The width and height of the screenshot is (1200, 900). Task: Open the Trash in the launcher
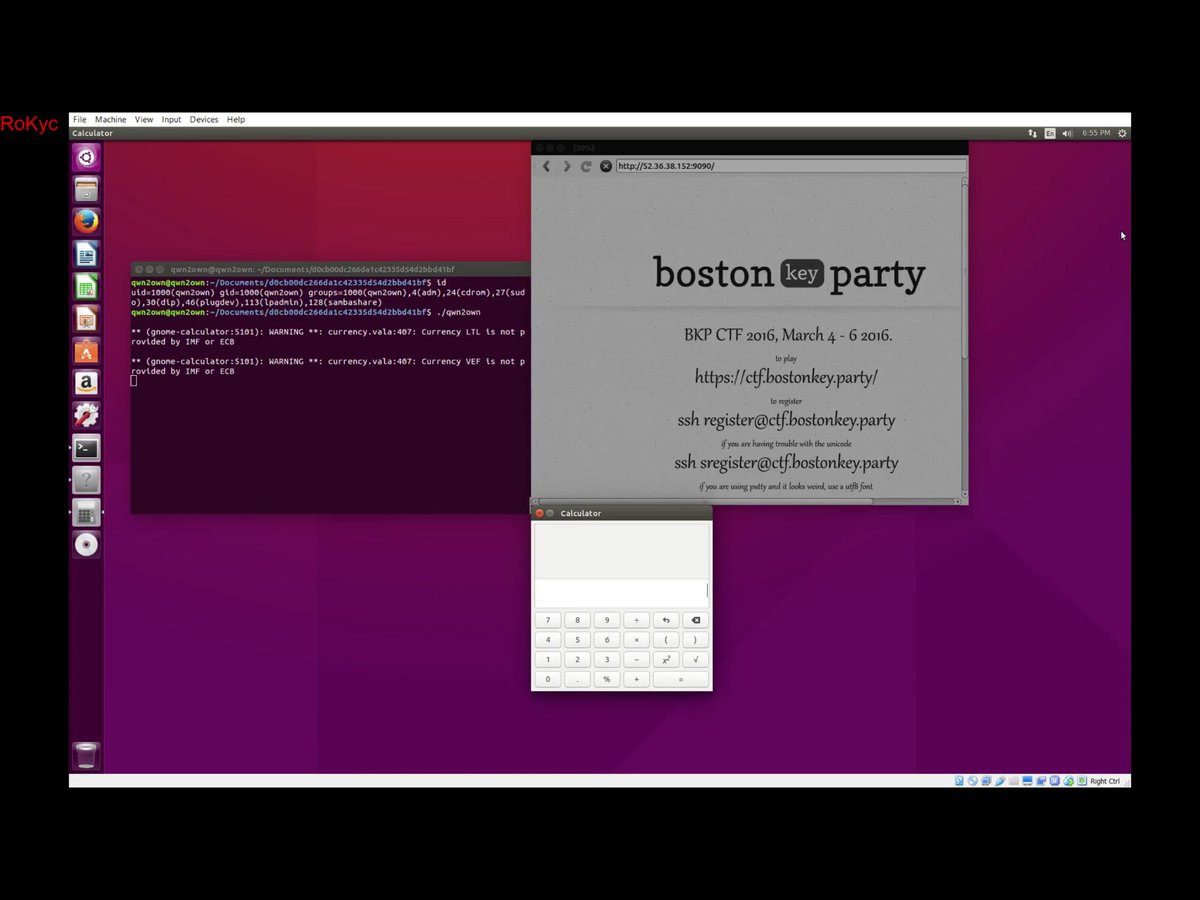point(86,756)
